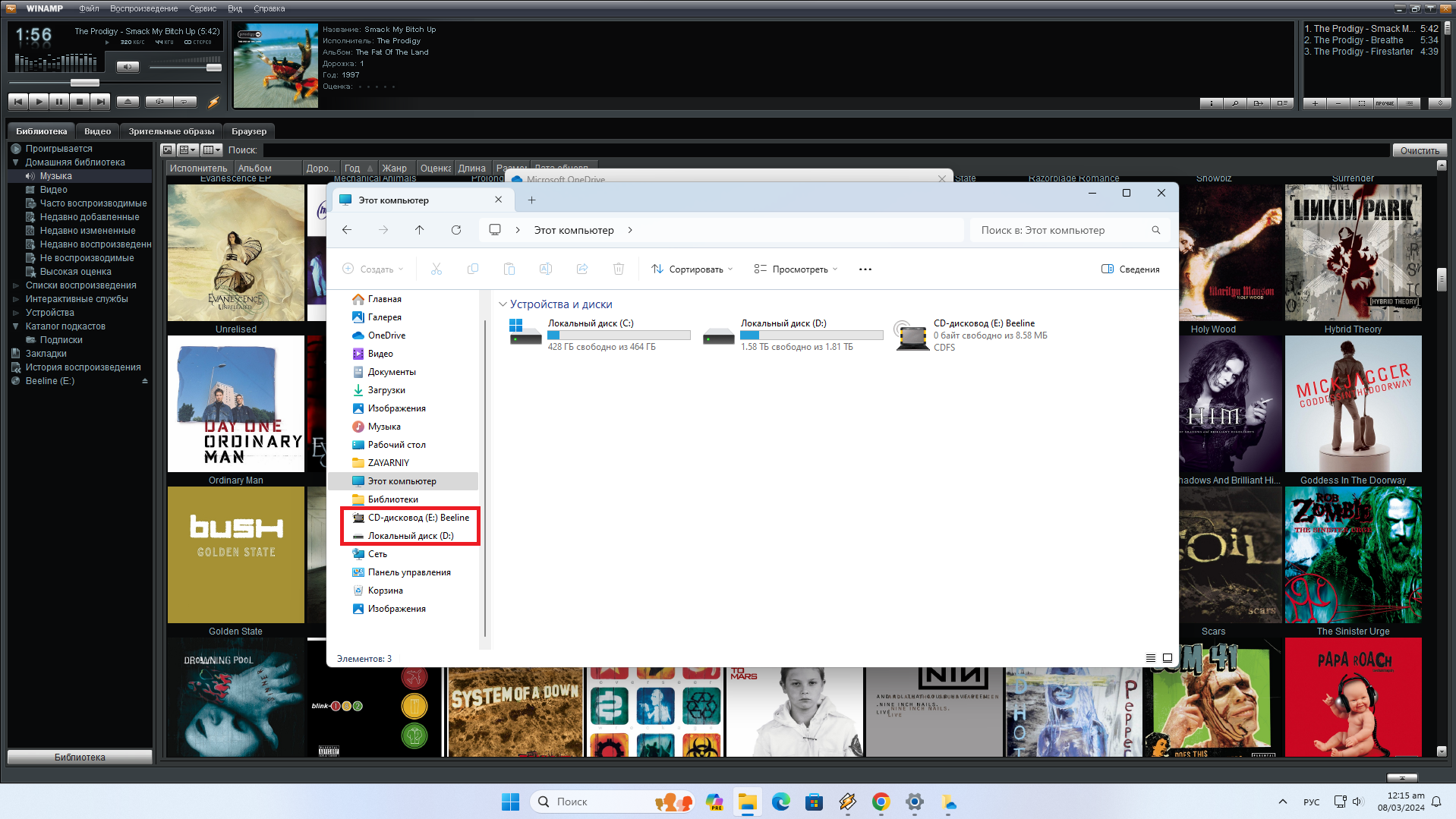This screenshot has height=819, width=1456.
Task: Eject the Beeline (E:) disc in Winamp
Action: coord(145,381)
